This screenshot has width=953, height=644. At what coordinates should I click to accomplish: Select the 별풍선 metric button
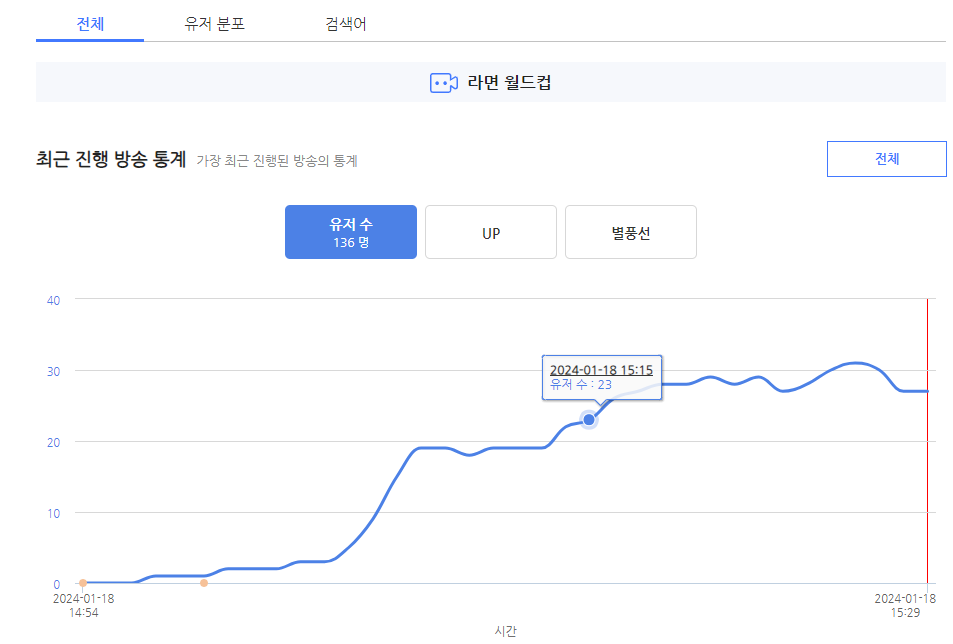[631, 232]
